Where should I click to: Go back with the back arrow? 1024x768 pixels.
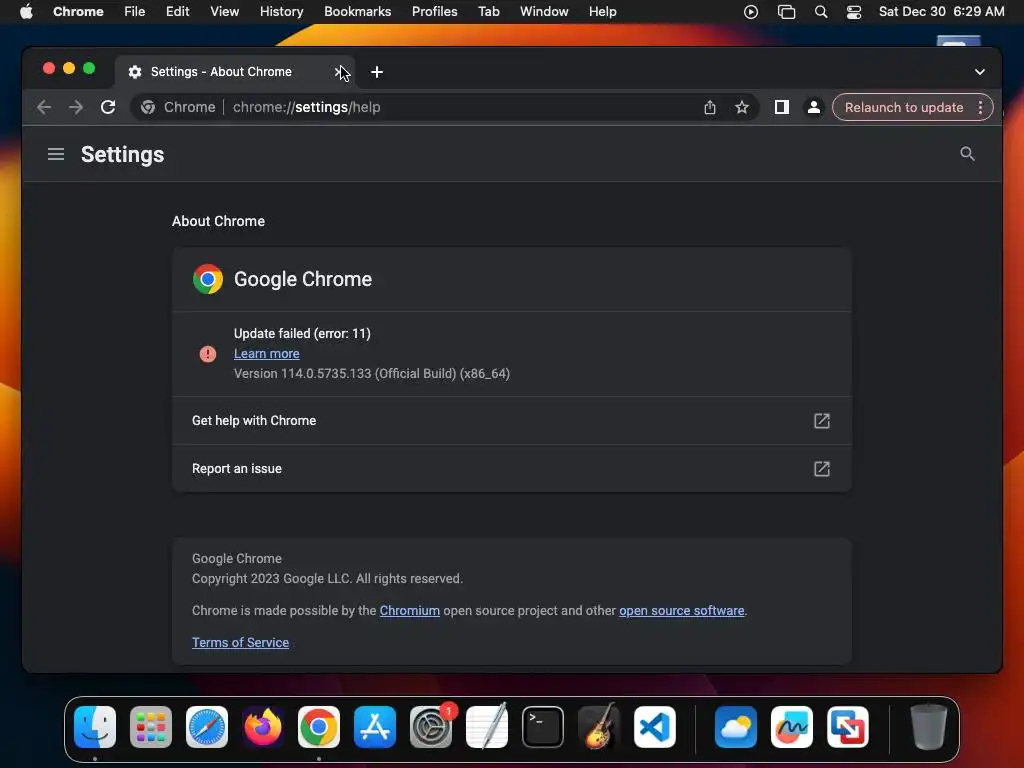[x=44, y=107]
